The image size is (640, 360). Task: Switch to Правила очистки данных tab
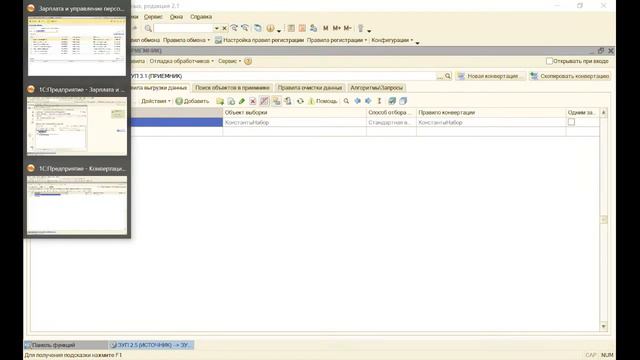coord(310,88)
